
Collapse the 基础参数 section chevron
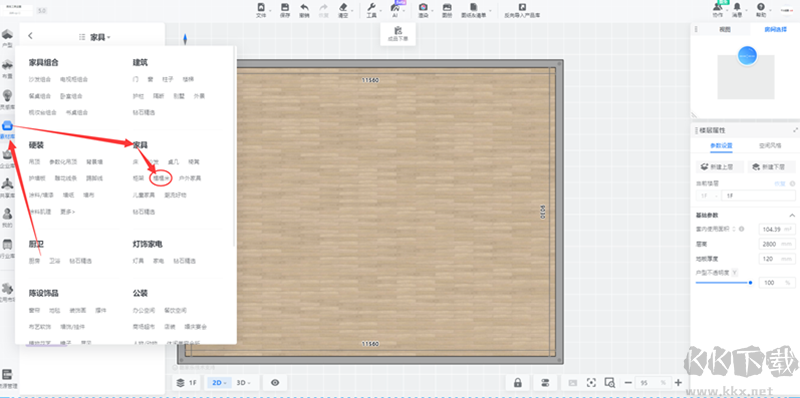792,215
